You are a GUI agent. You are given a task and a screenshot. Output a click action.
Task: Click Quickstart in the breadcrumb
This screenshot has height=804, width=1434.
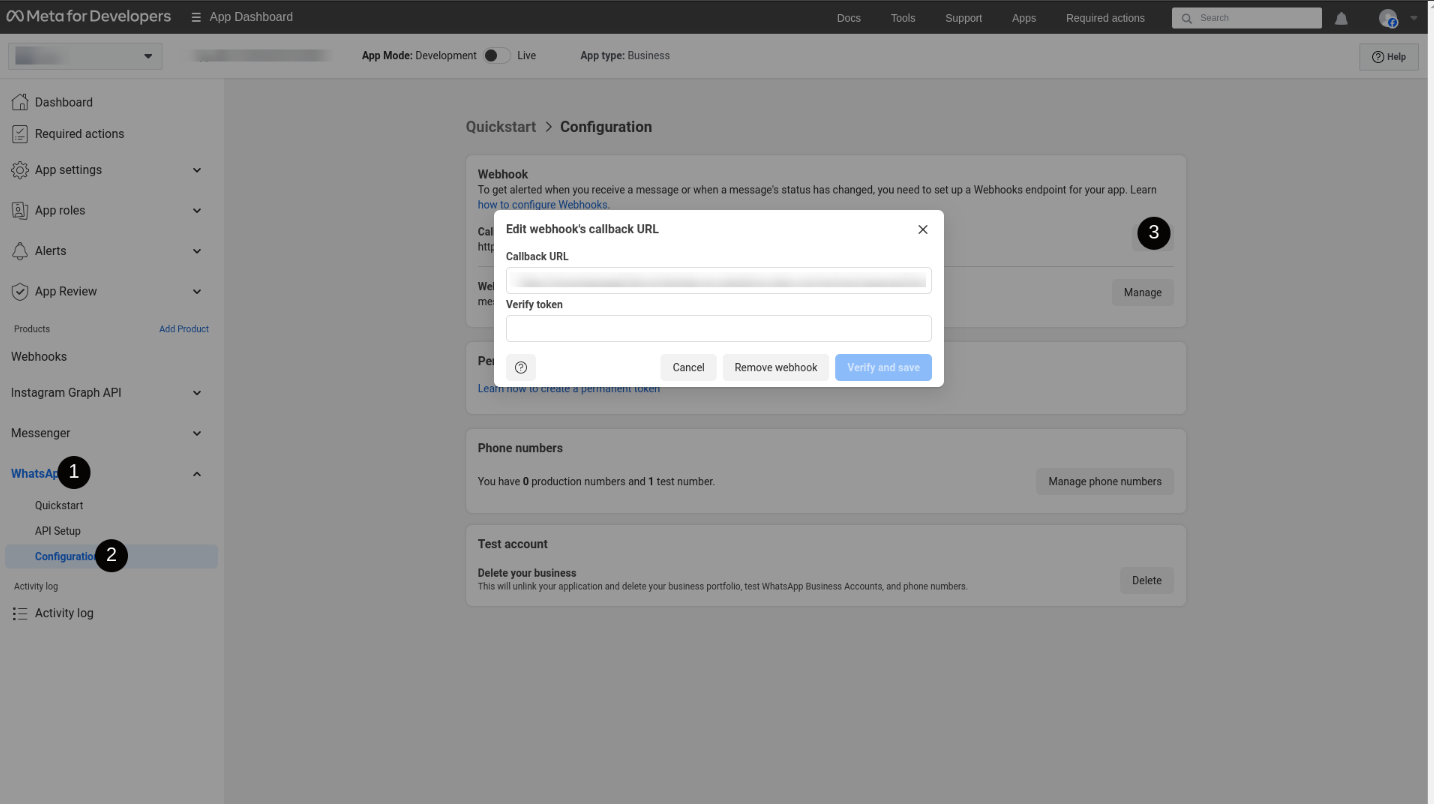[501, 127]
